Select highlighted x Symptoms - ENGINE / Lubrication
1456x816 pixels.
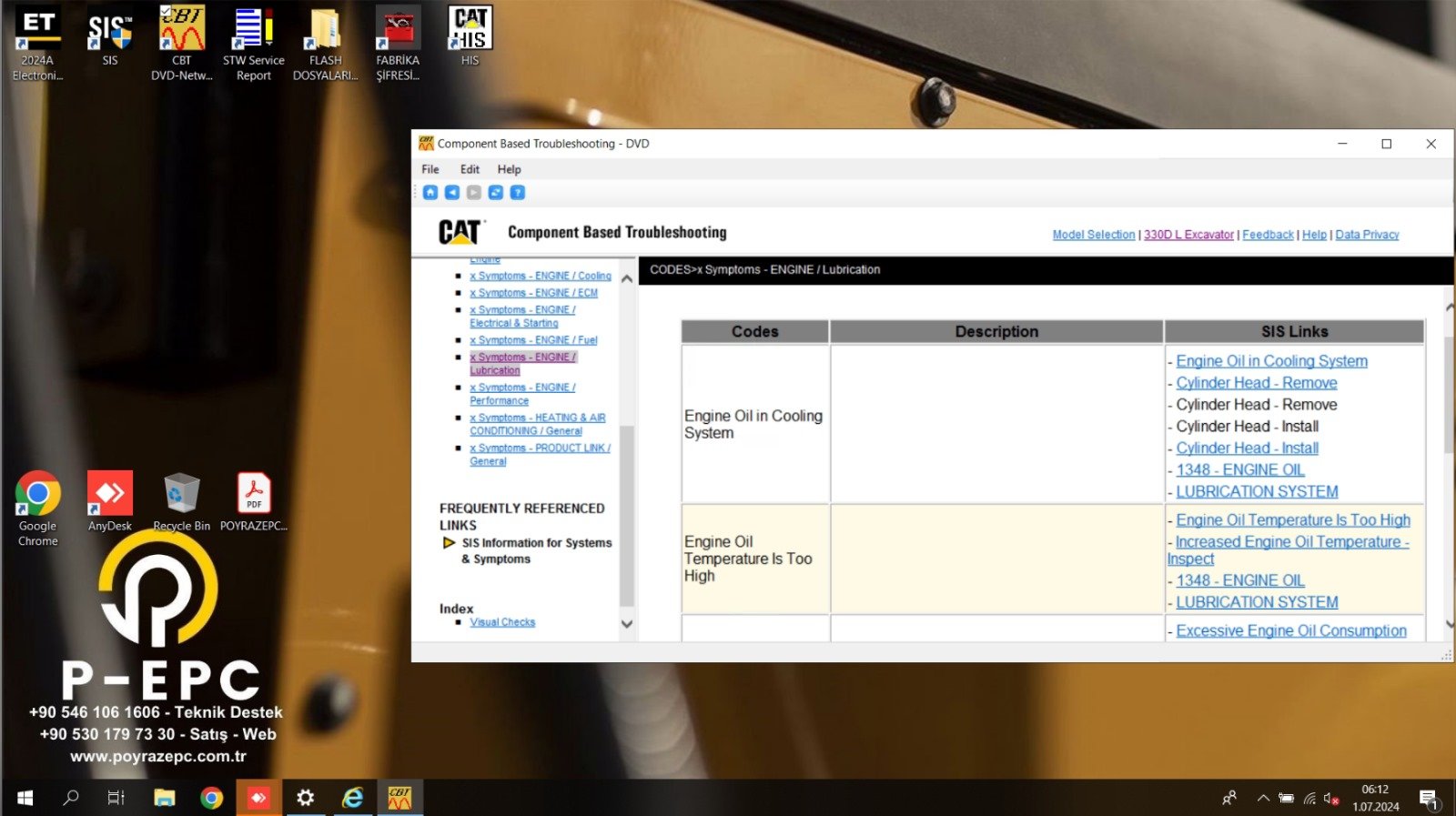(x=522, y=364)
